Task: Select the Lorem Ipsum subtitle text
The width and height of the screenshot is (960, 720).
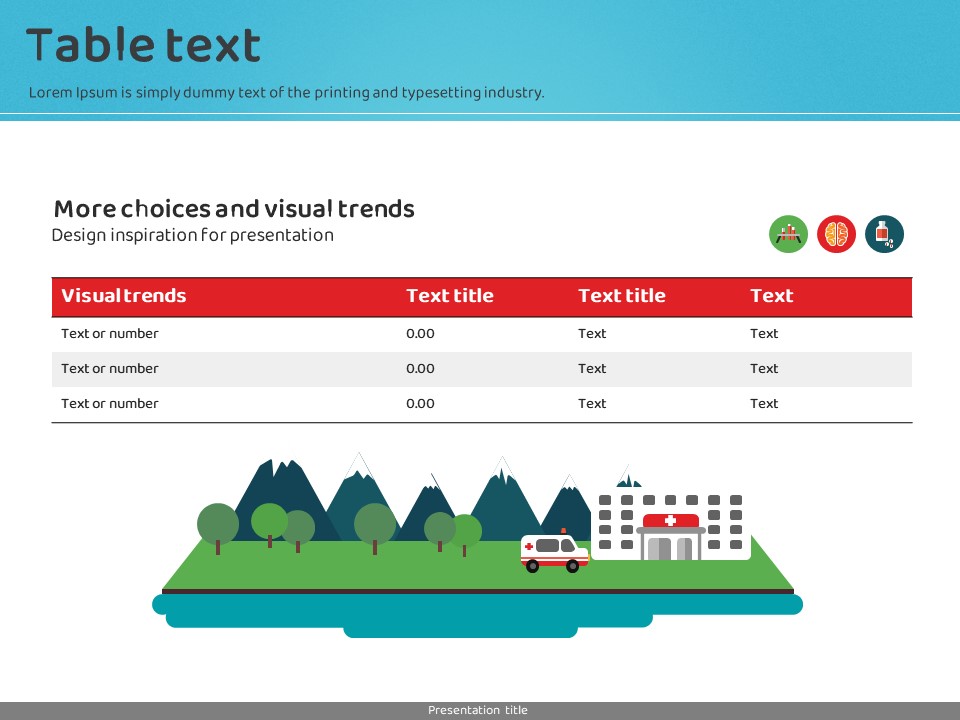Action: (x=286, y=93)
